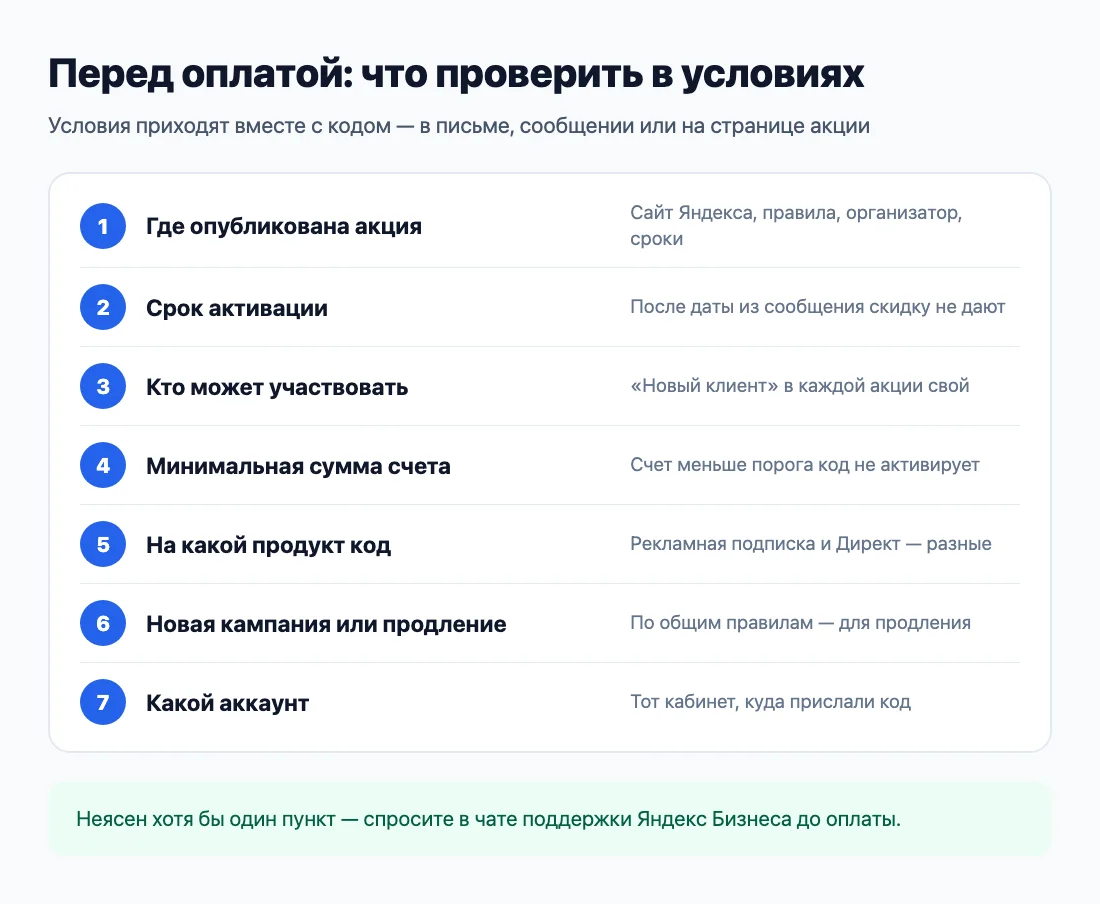
Task: Click «После даты из сообщения скидку не дают»
Action: (817, 306)
